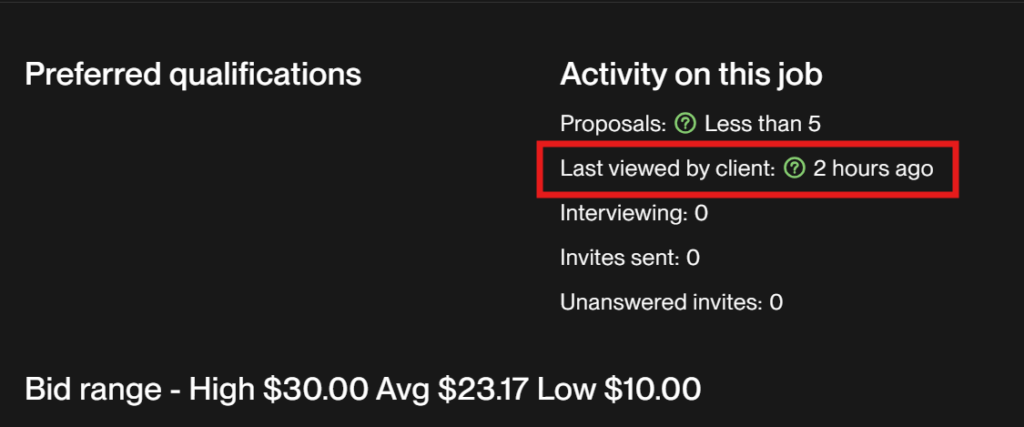Select the Preferred qualifications heading
1024x427 pixels.
pyautogui.click(x=192, y=74)
